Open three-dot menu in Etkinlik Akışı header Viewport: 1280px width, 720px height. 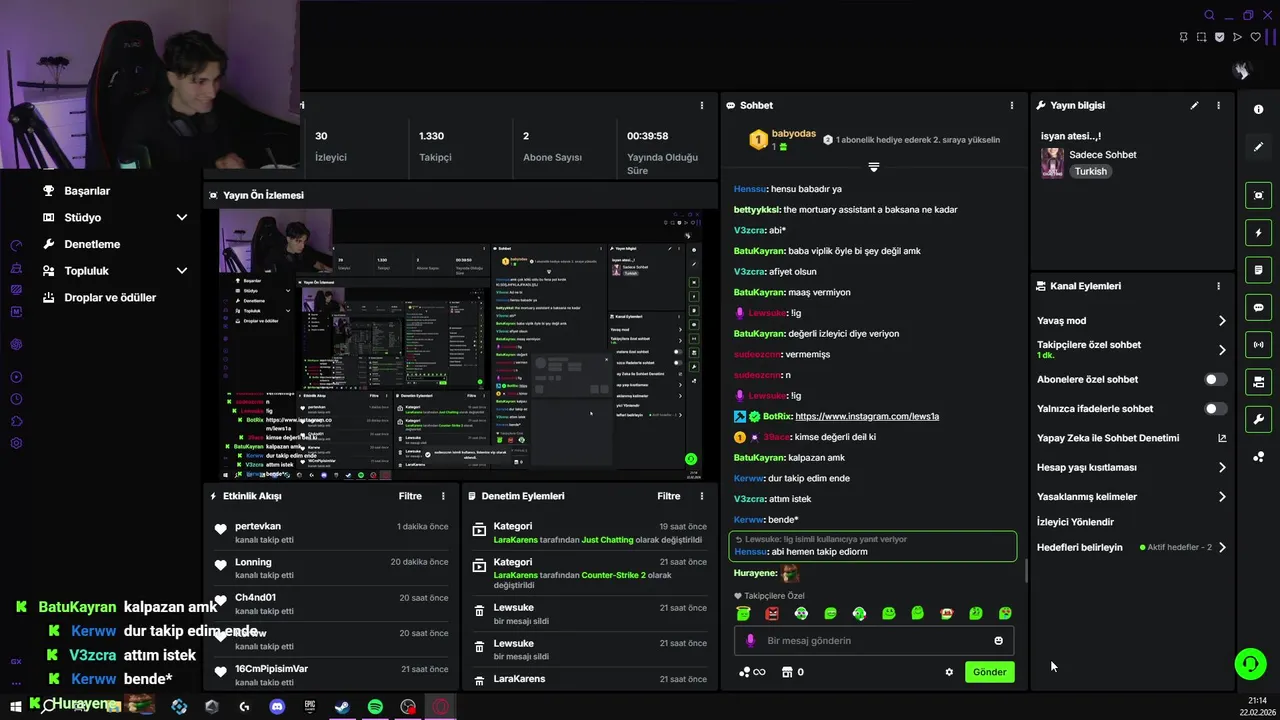coord(443,496)
